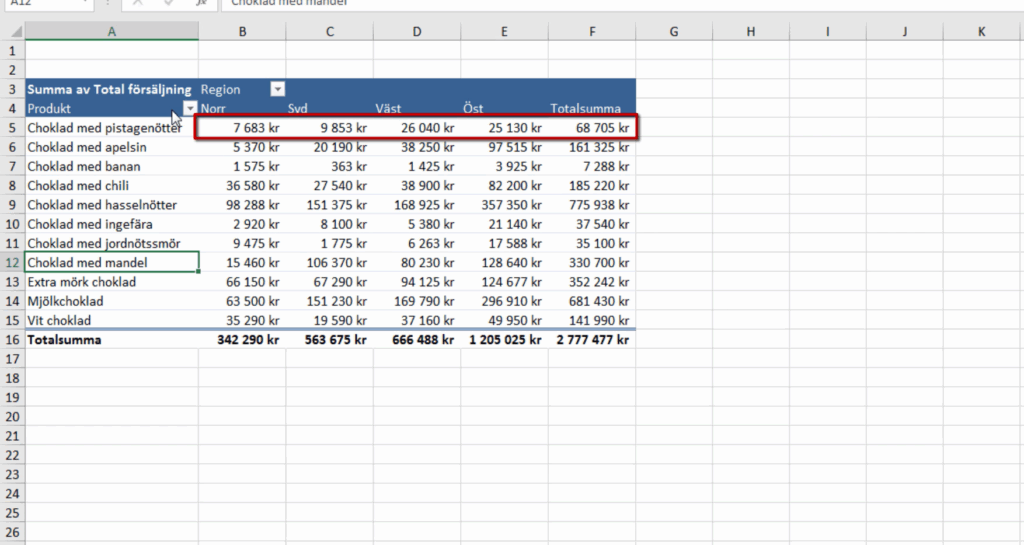Click the formula bar enter checkmark icon
1024x545 pixels.
[x=167, y=3]
